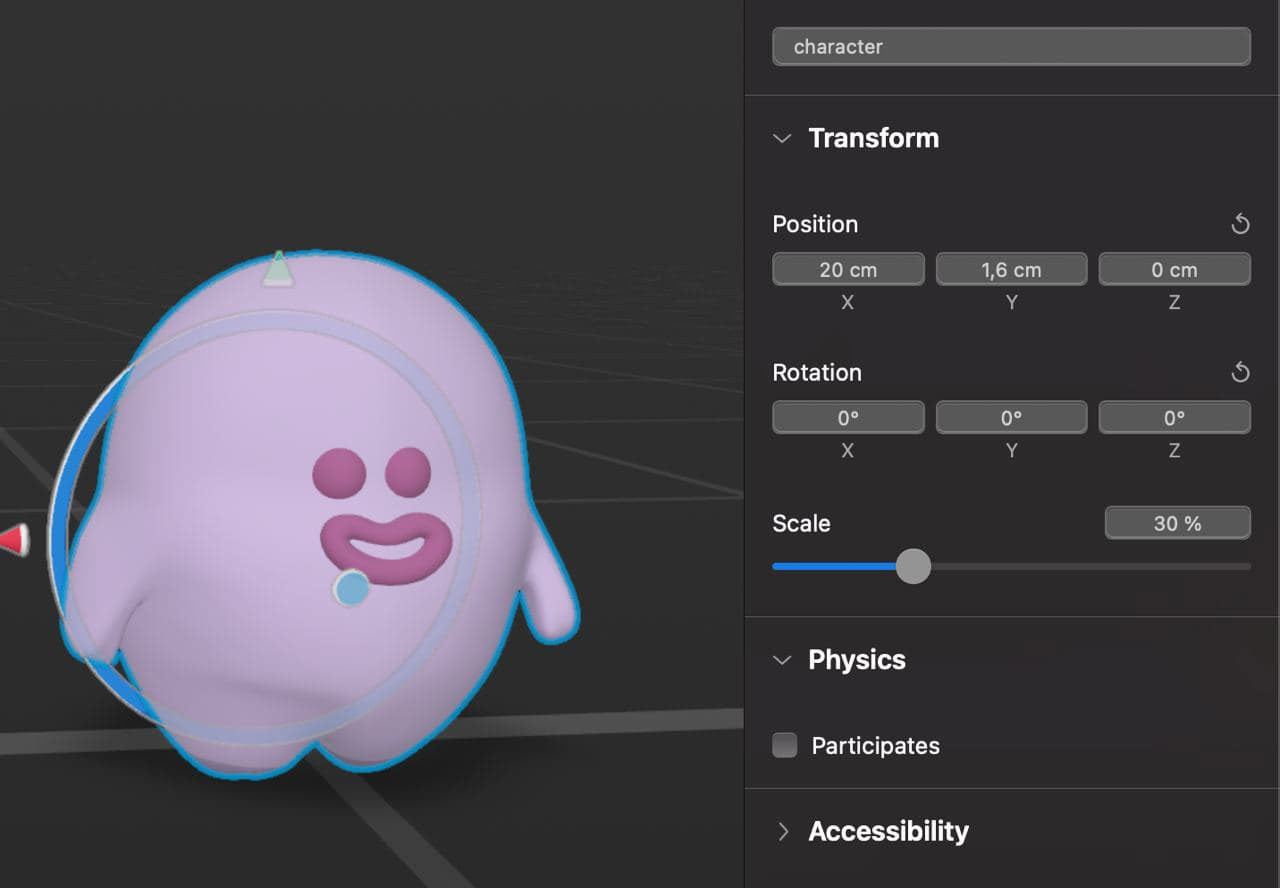This screenshot has width=1280, height=888.
Task: Click the Transform heading
Action: click(873, 138)
